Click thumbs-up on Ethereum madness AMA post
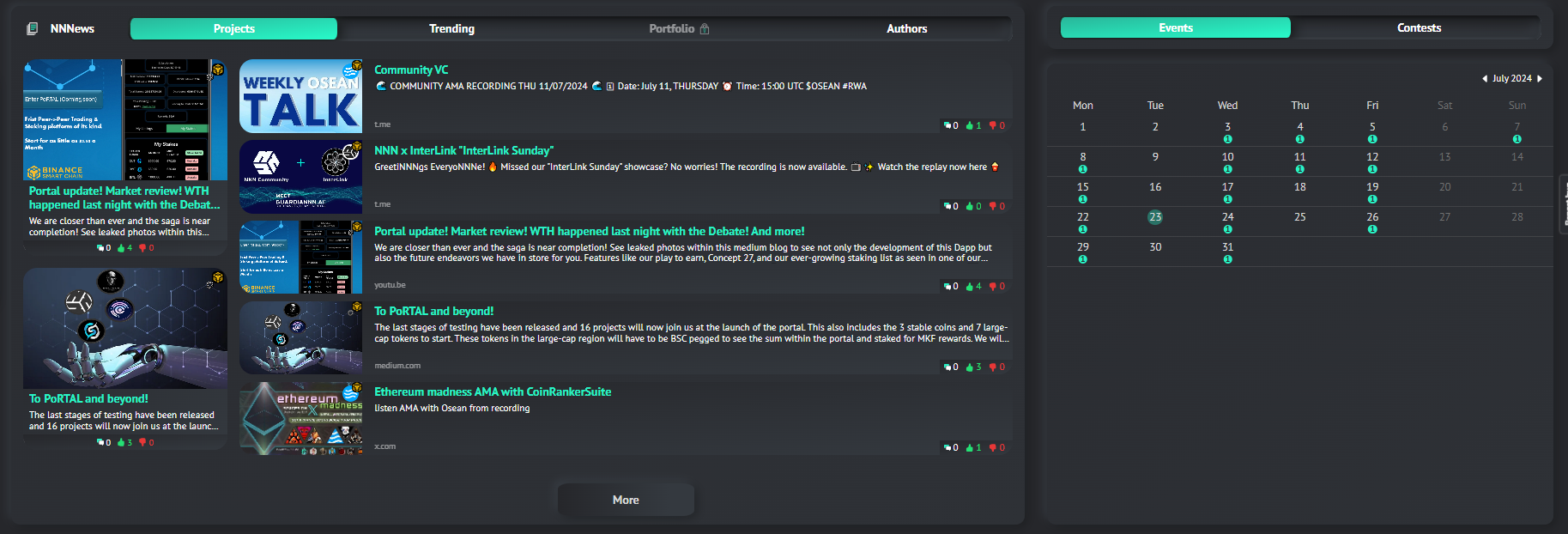 pos(971,448)
